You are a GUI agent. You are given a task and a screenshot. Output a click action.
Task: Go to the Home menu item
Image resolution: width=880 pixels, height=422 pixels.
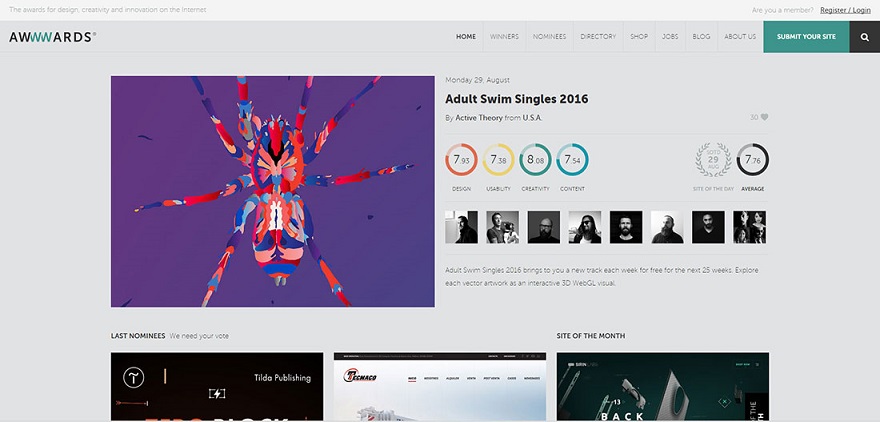(466, 37)
